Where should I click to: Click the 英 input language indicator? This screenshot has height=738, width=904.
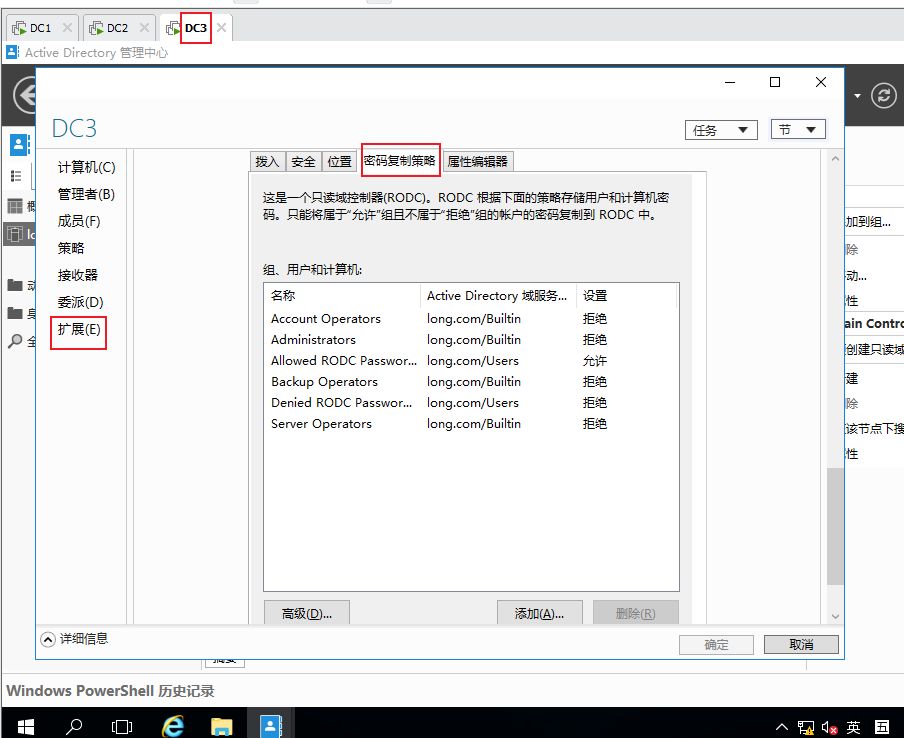coord(854,728)
